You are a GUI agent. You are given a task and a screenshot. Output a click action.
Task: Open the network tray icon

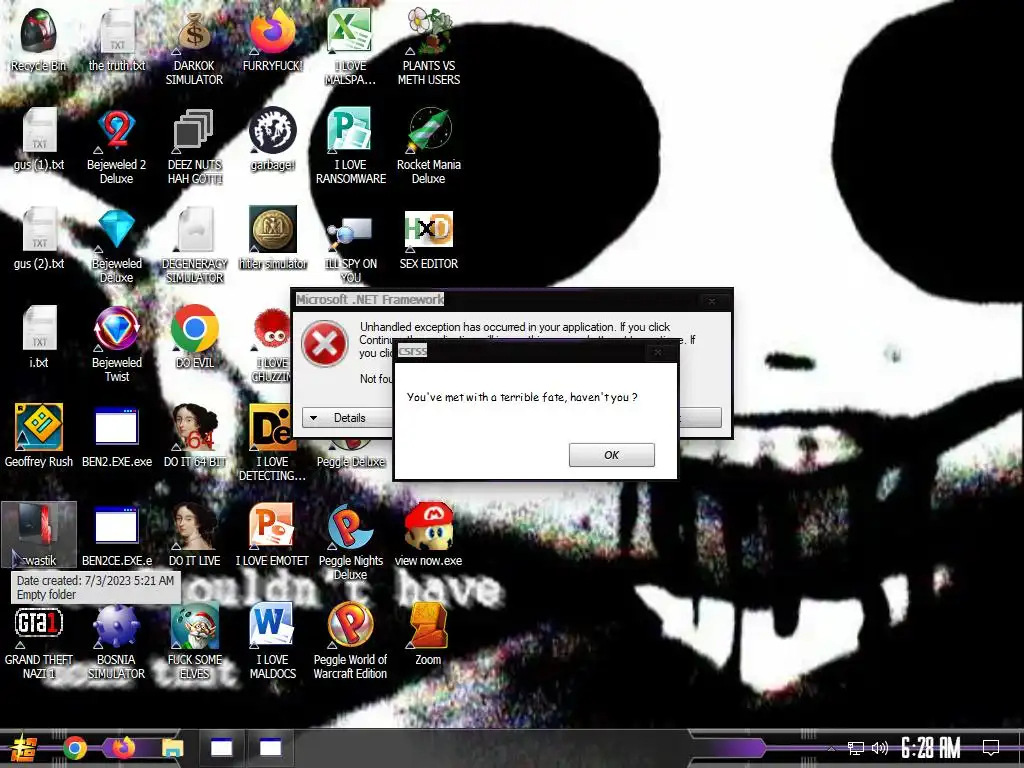856,748
